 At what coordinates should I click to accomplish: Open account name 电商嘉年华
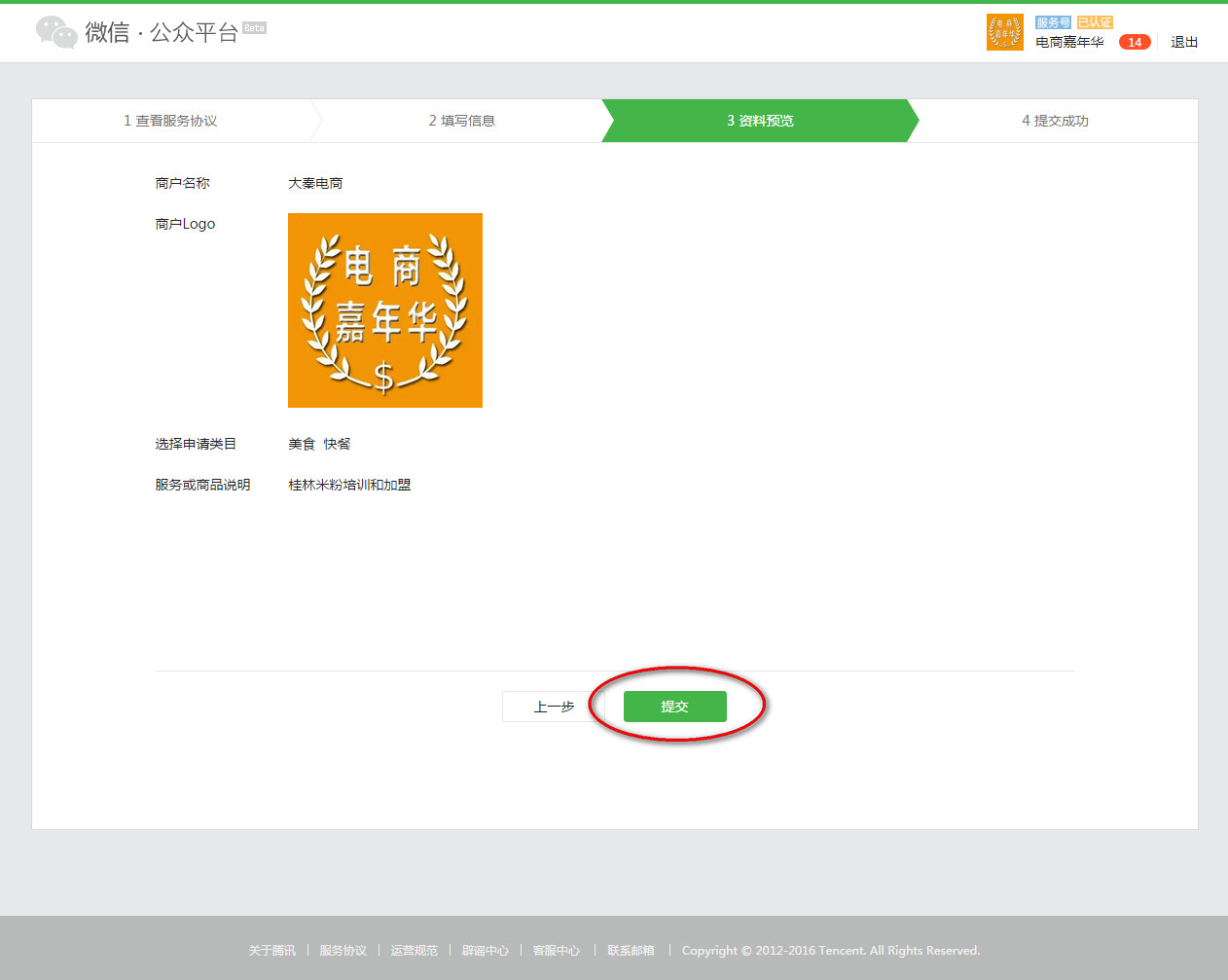[1069, 42]
